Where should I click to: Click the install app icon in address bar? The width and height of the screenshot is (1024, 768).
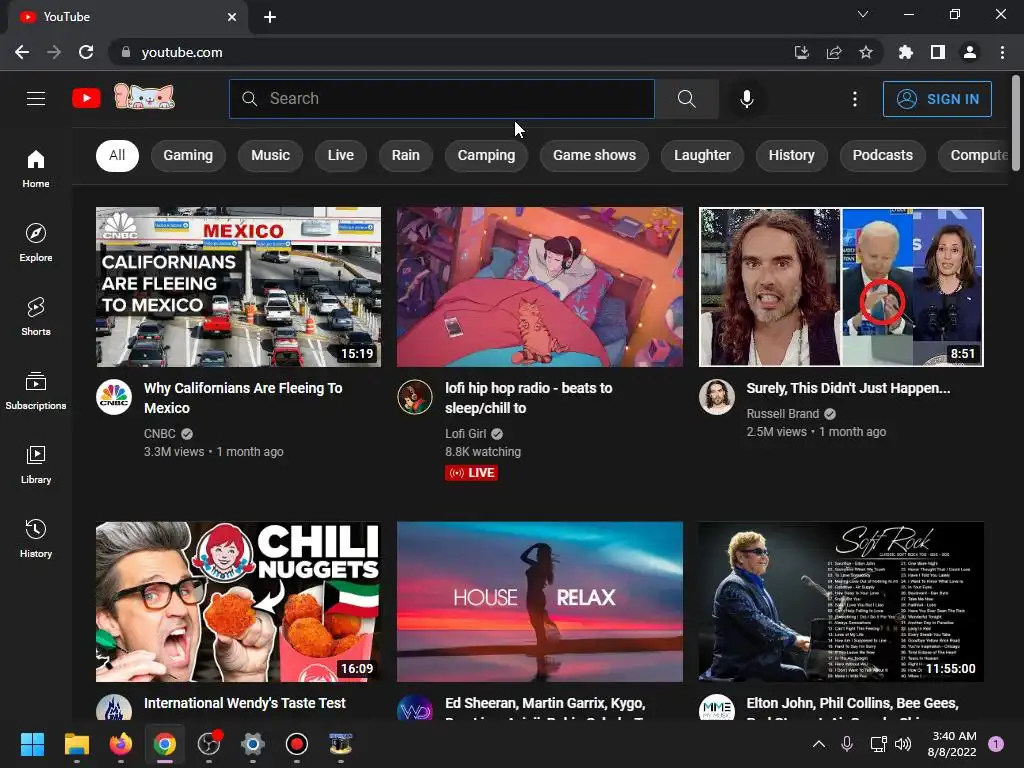pos(802,52)
